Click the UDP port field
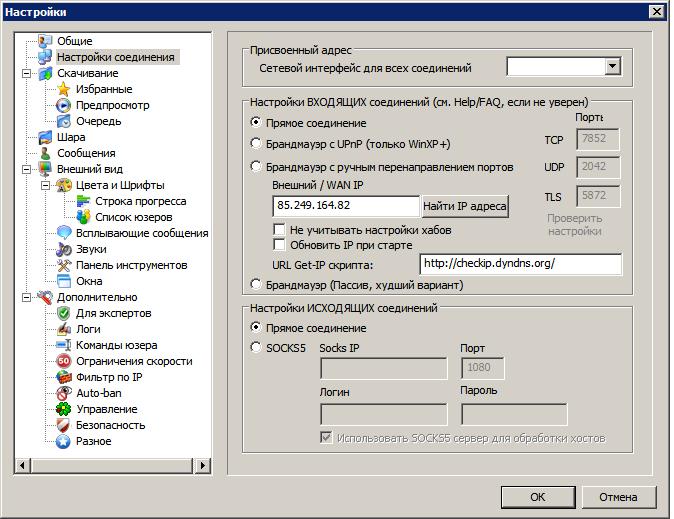The image size is (674, 519). pos(598,167)
